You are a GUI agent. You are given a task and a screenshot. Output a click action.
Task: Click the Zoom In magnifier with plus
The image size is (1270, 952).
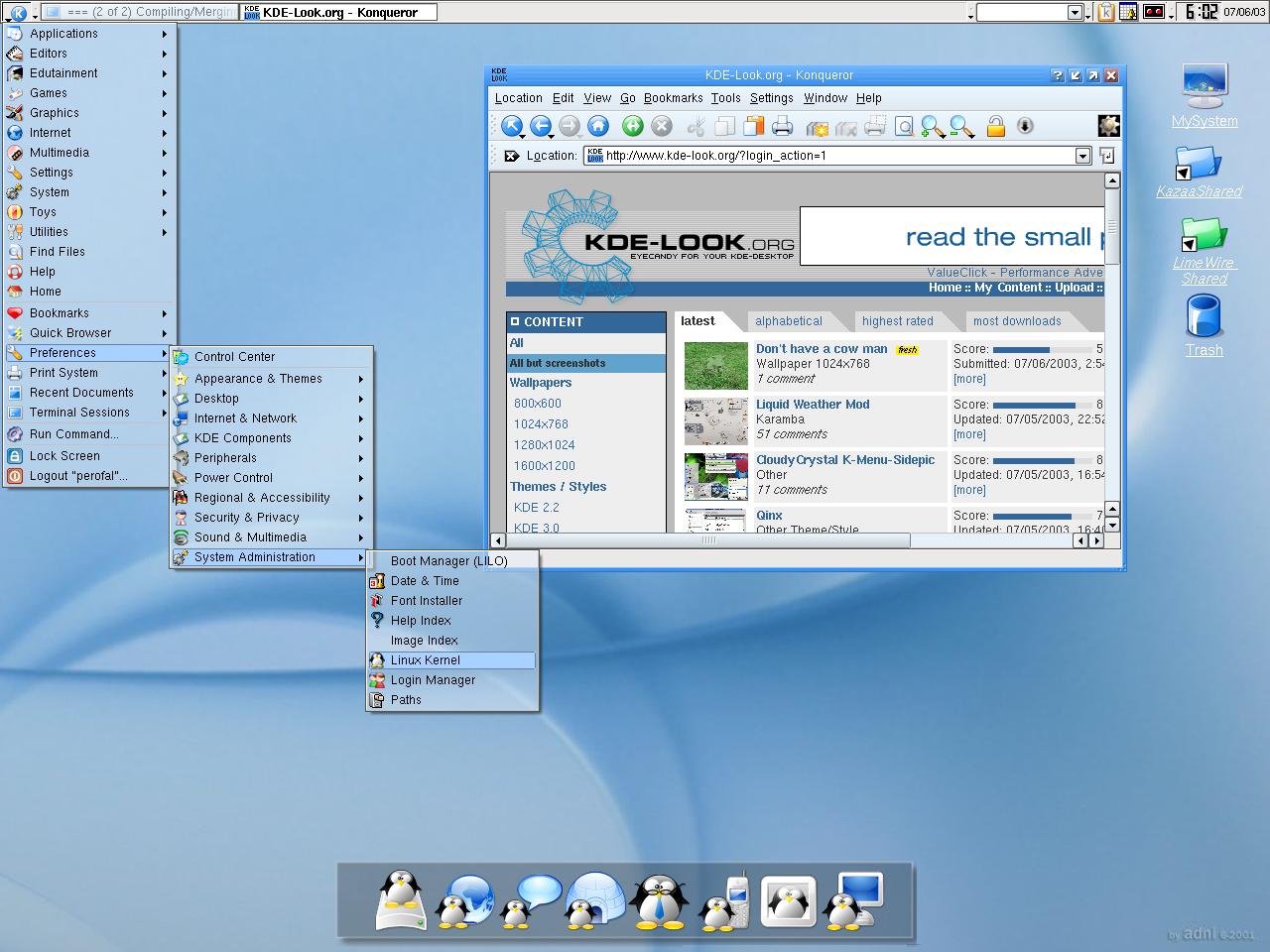click(932, 126)
